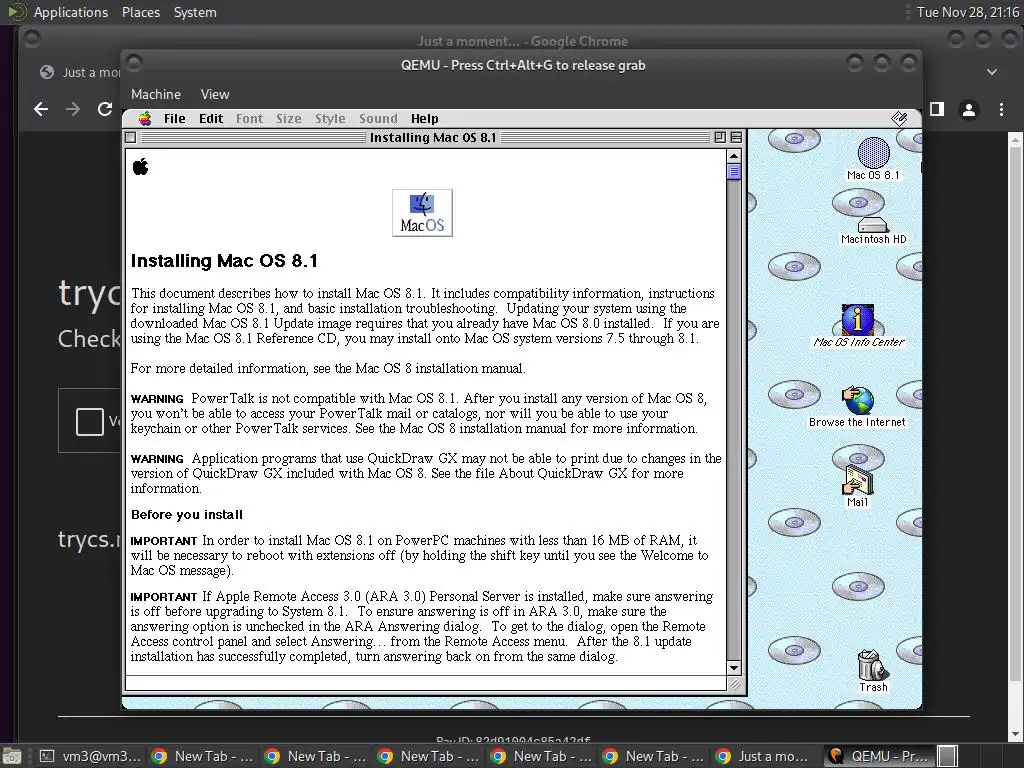This screenshot has height=768, width=1024.
Task: Switch to vm3@vm3 terminal in taskbar
Action: tap(90, 756)
